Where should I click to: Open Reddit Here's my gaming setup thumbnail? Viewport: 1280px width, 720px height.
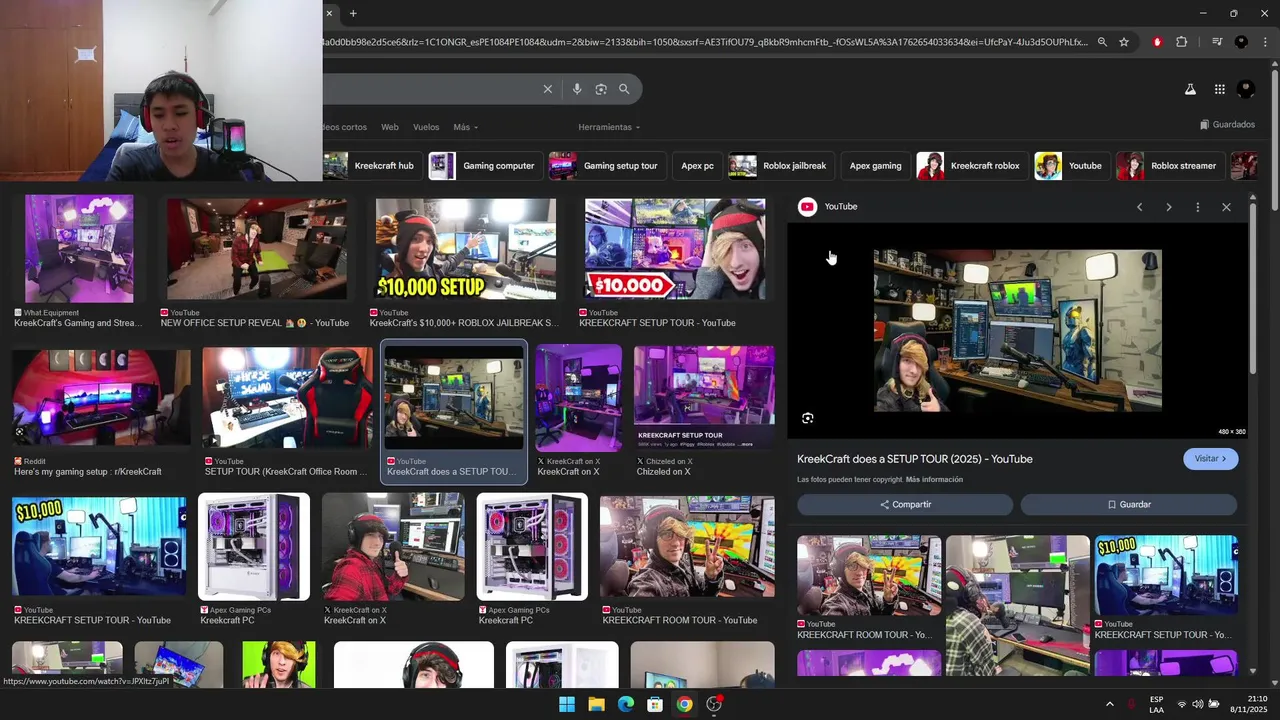(101, 397)
